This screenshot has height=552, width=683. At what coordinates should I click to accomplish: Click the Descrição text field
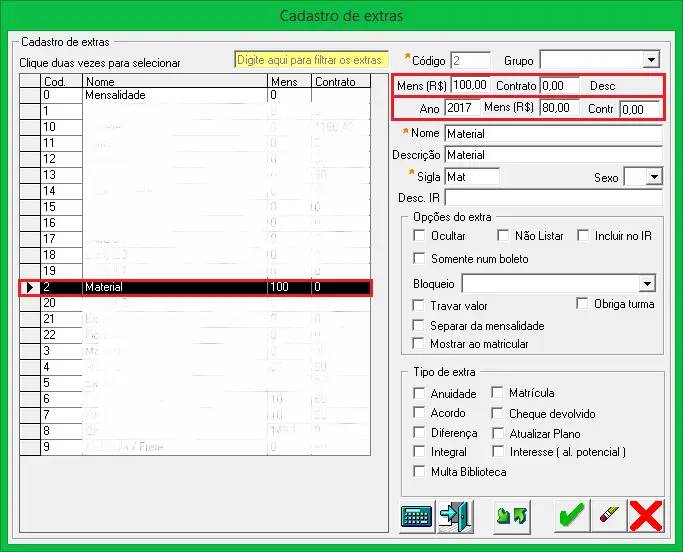pyautogui.click(x=552, y=155)
